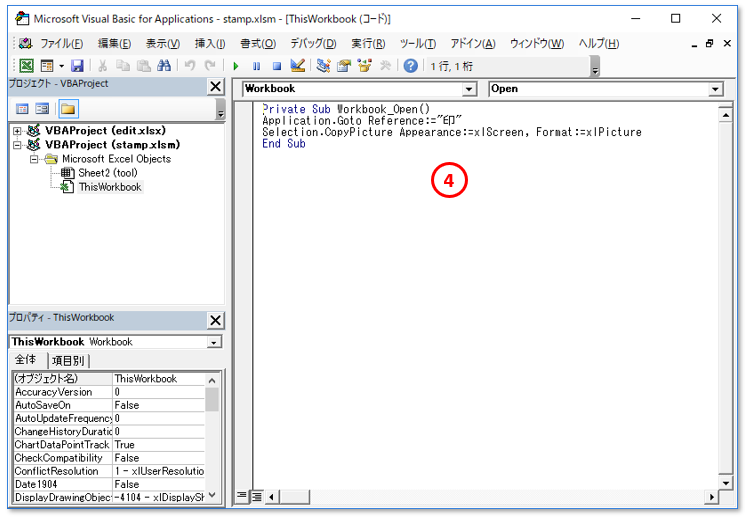Viewport: 747px width, 522px height.
Task: Click the Undo arrow icon
Action: [x=190, y=65]
